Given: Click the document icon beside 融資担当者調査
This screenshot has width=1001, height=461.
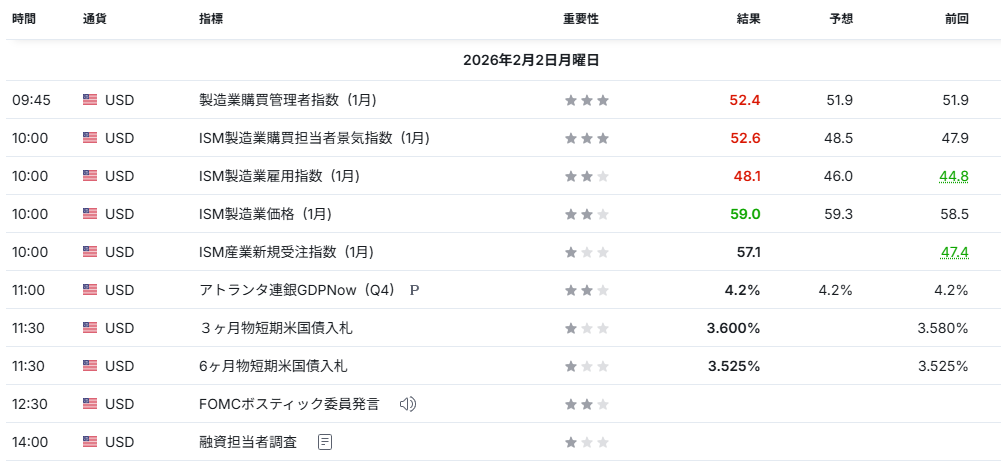Looking at the screenshot, I should click(x=325, y=442).
